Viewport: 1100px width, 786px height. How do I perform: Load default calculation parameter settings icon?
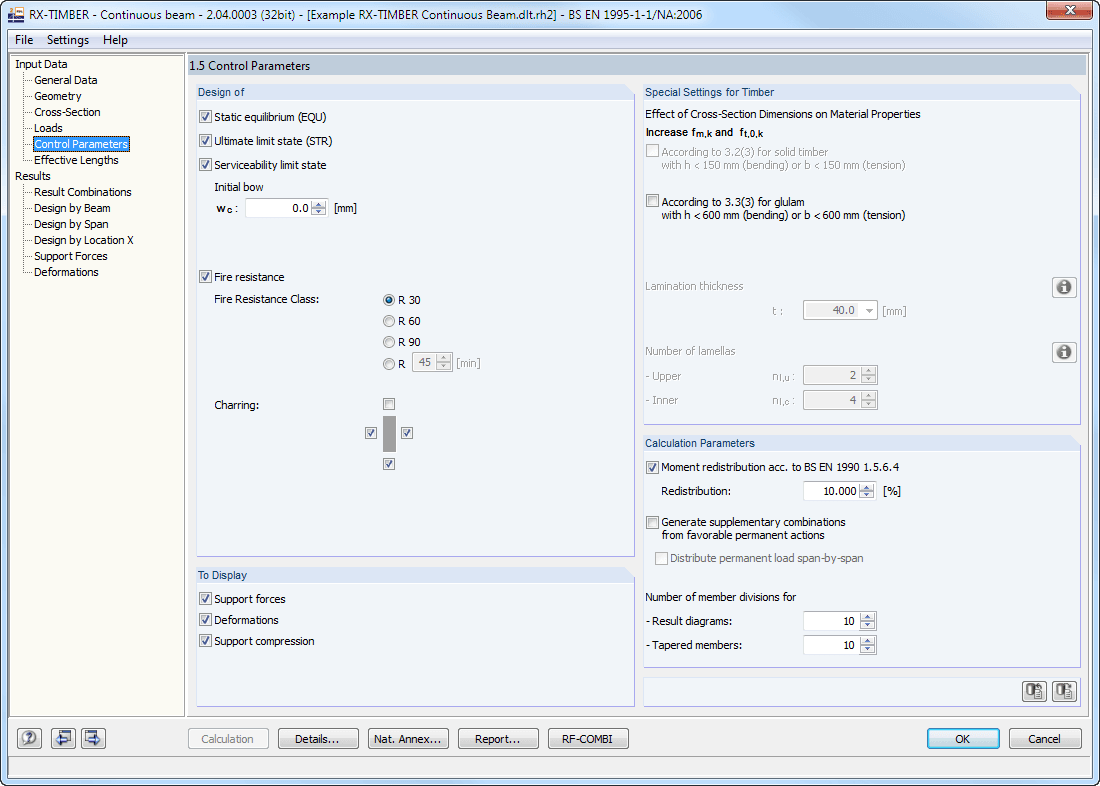tap(1034, 690)
